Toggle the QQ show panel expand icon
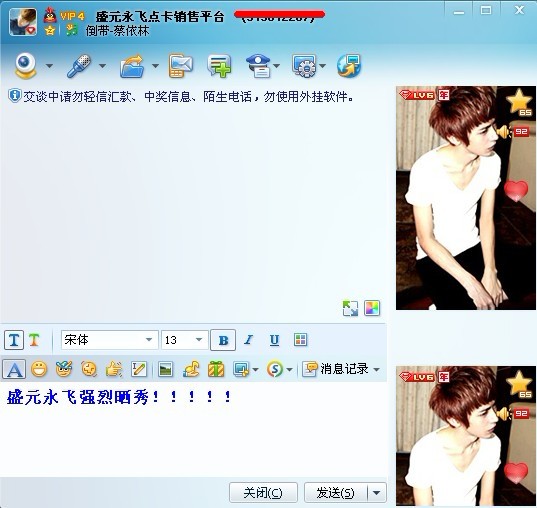This screenshot has height=508, width=537. [350, 308]
